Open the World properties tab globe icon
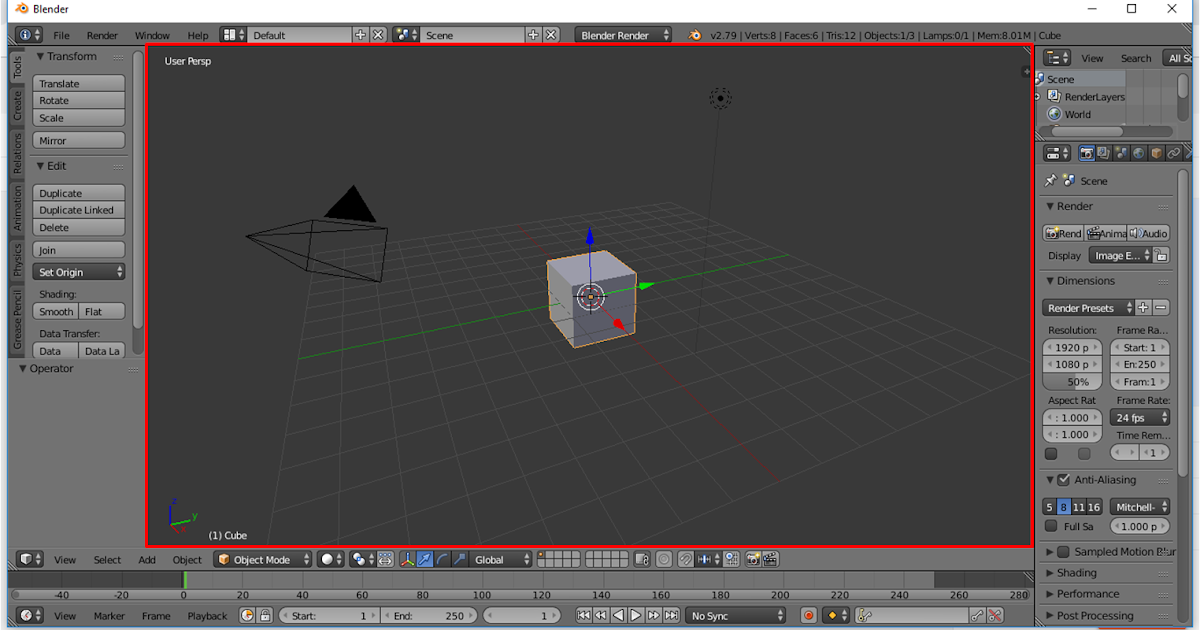This screenshot has width=1200, height=630. (x=1137, y=152)
